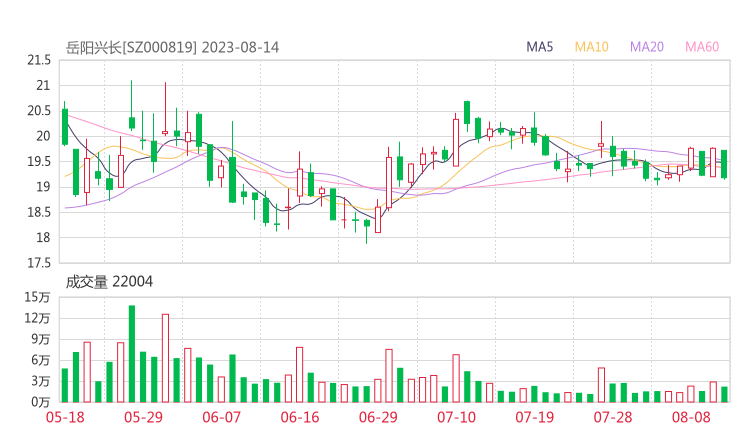Click the 08-08 date axis label
Viewport: 740px width, 440px height.
click(691, 417)
